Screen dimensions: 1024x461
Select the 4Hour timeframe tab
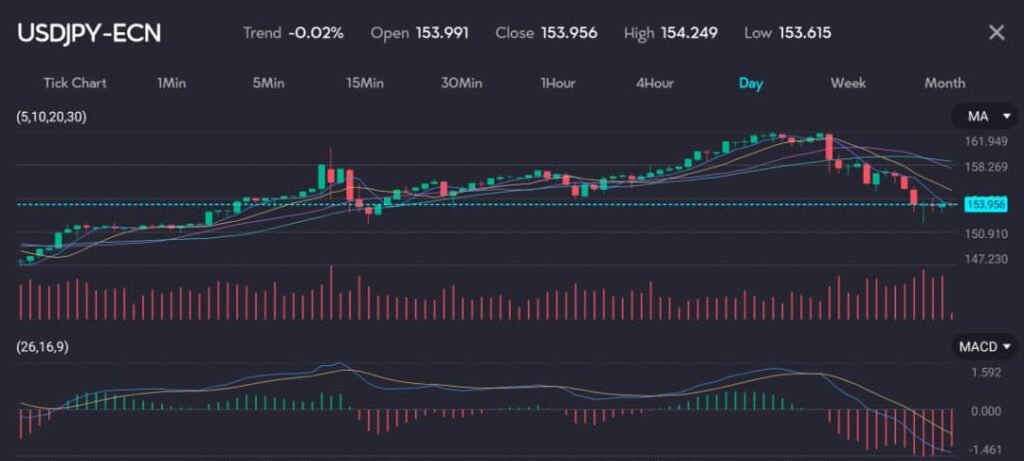pos(654,83)
